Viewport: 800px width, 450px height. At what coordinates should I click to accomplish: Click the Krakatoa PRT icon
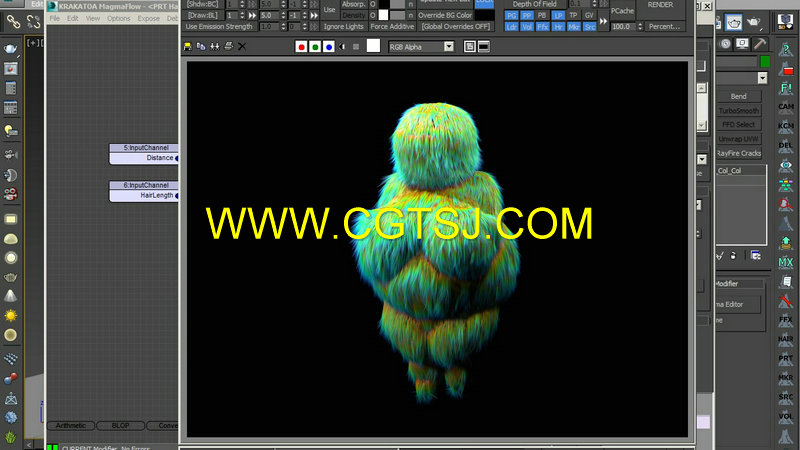[786, 359]
